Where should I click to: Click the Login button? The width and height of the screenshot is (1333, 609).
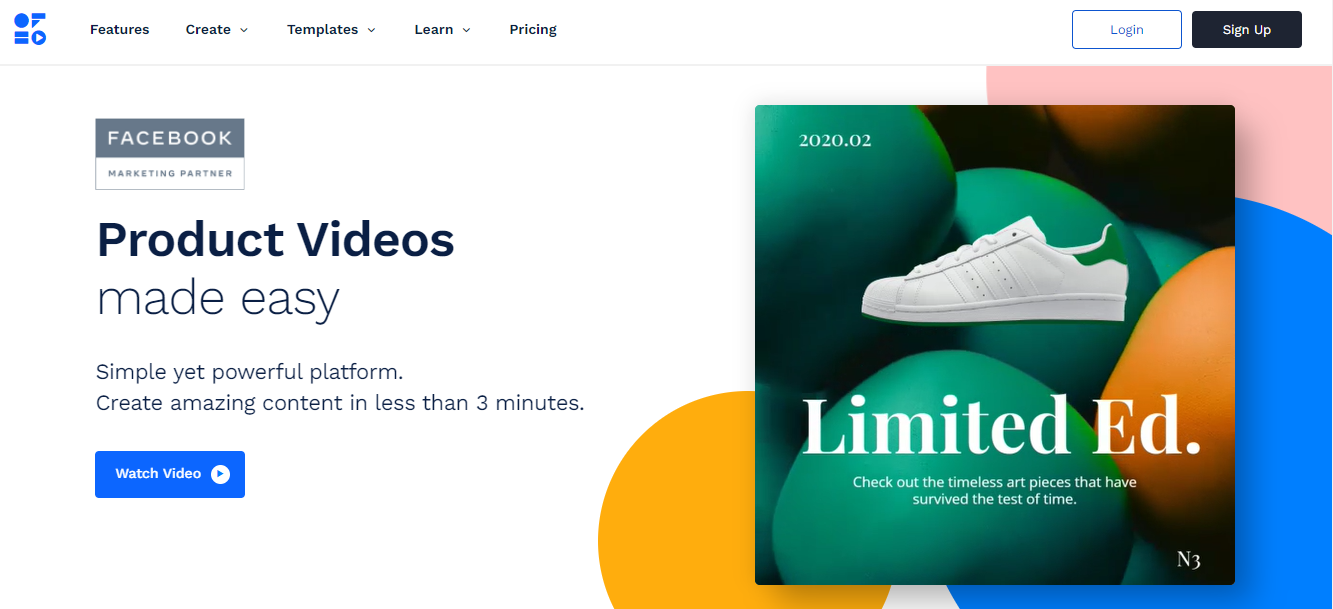click(1127, 30)
